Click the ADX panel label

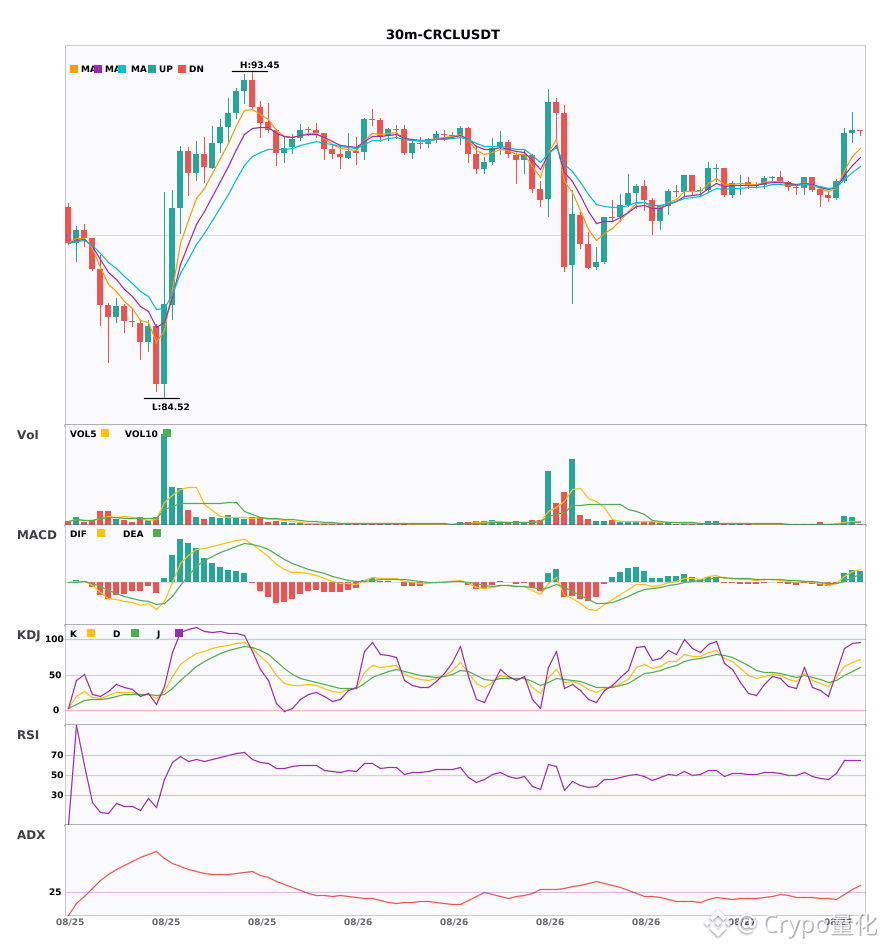31,835
